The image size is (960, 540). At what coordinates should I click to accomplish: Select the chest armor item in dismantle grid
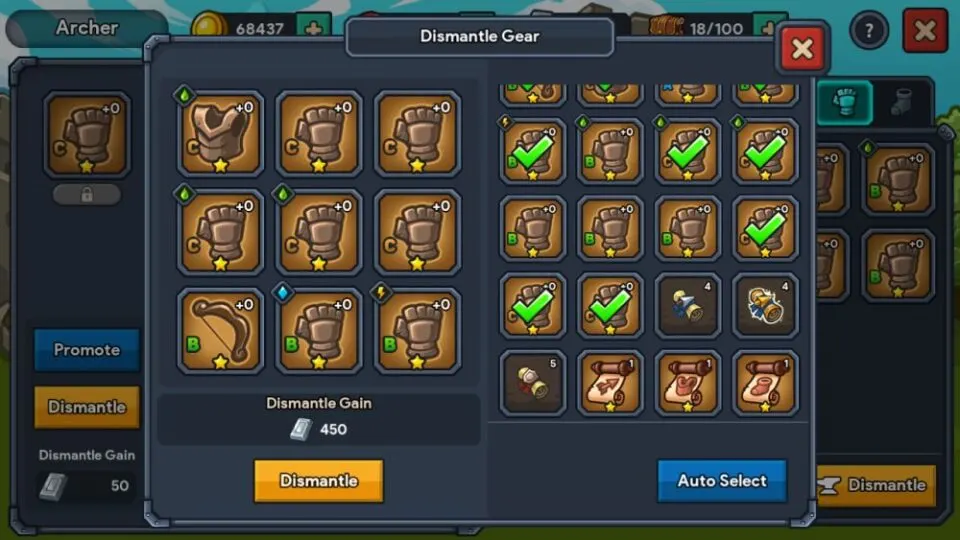(220, 133)
